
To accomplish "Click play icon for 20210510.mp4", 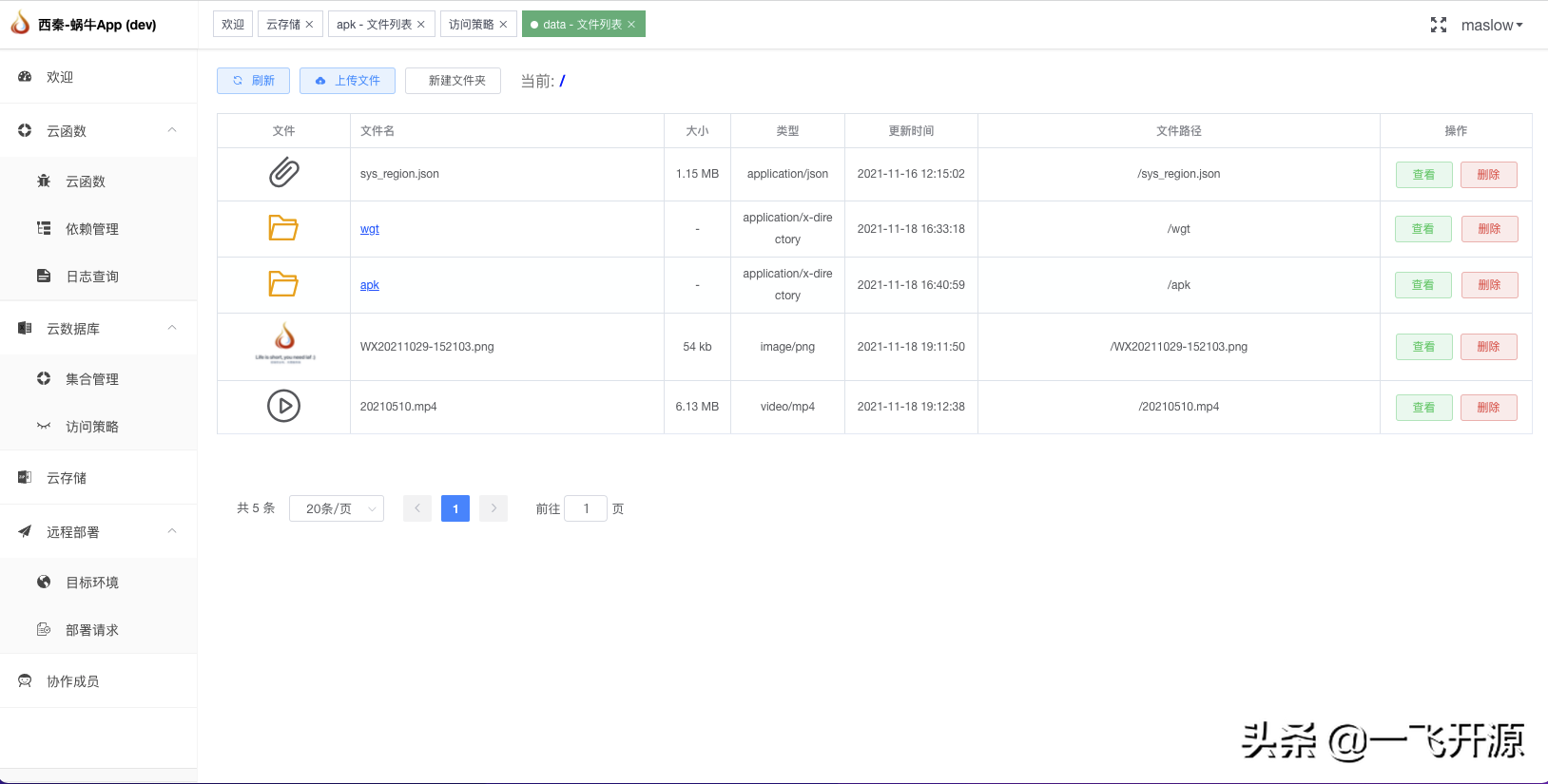I will pyautogui.click(x=283, y=406).
